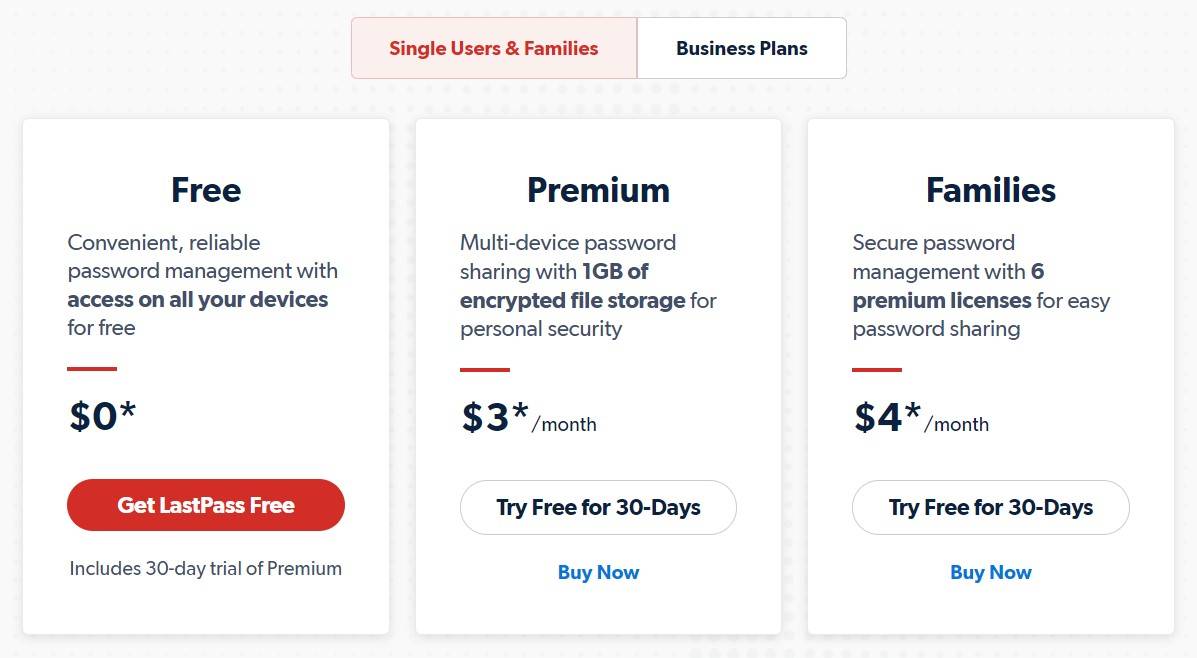1197x658 pixels.
Task: Start the Families 30-day free trial
Action: click(990, 507)
